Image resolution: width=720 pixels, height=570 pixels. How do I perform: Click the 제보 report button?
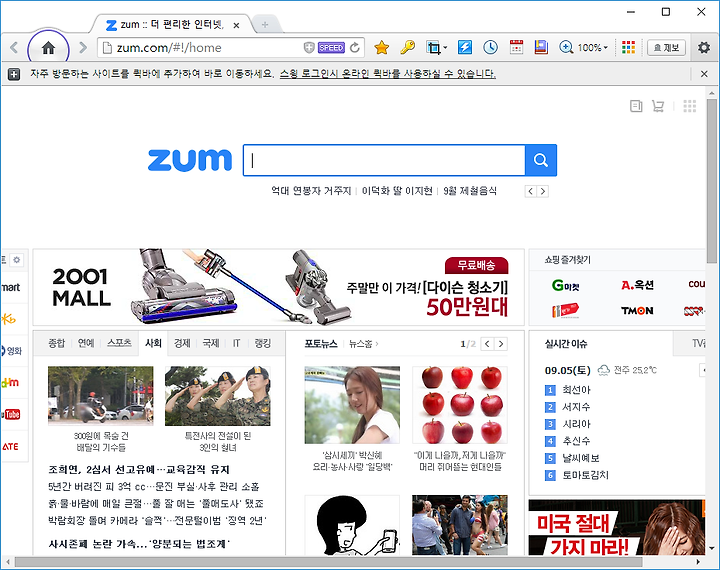[666, 48]
